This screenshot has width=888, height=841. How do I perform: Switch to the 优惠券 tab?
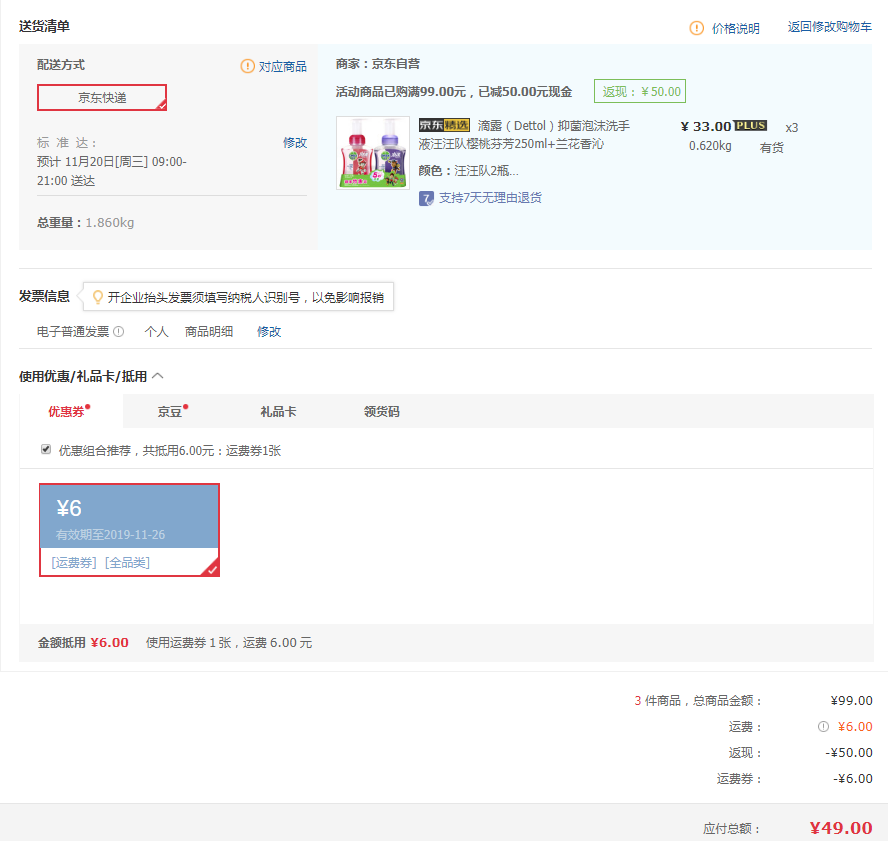coord(69,411)
